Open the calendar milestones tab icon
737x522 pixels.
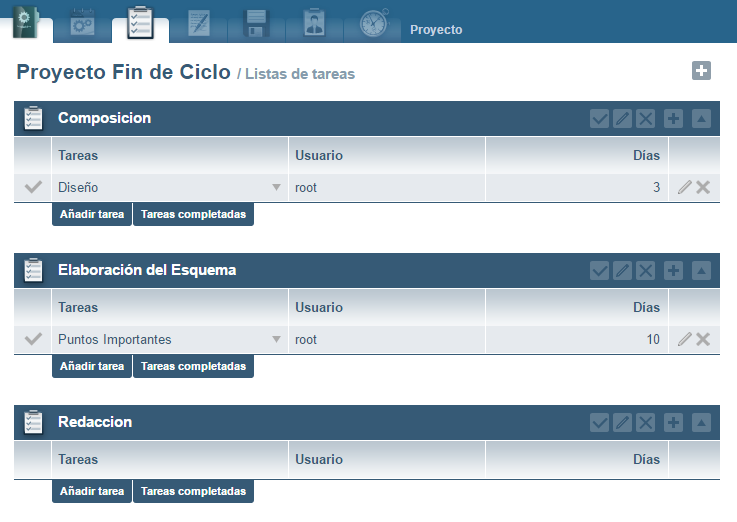pyautogui.click(x=82, y=23)
